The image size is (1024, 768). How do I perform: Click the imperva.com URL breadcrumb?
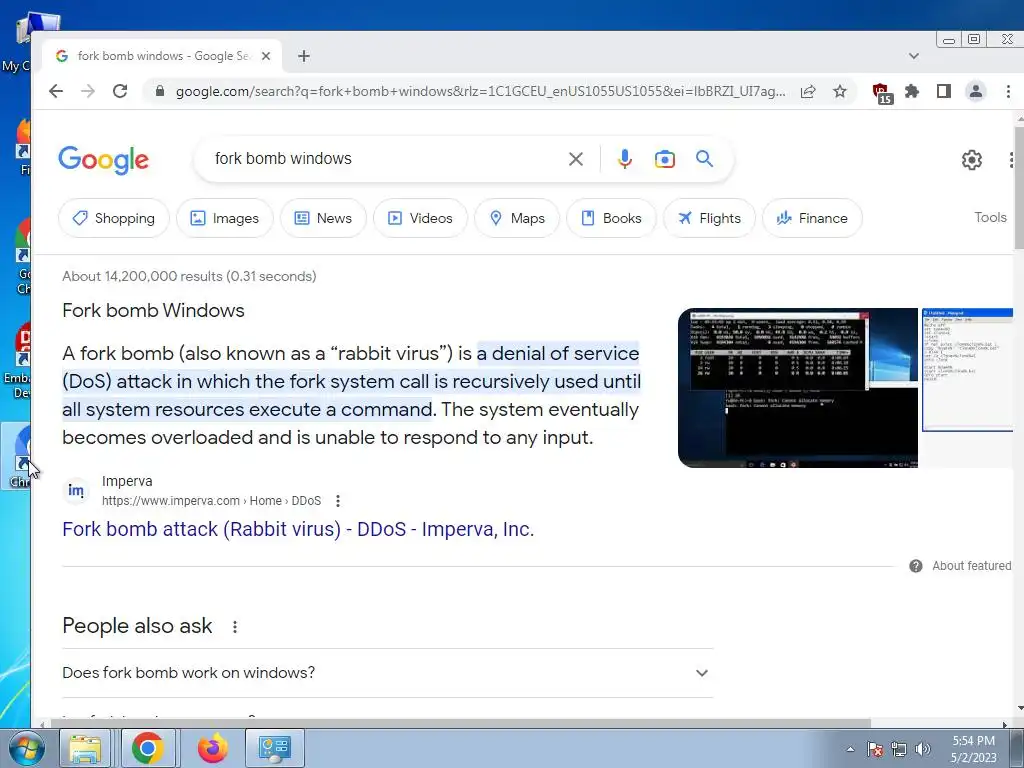211,501
